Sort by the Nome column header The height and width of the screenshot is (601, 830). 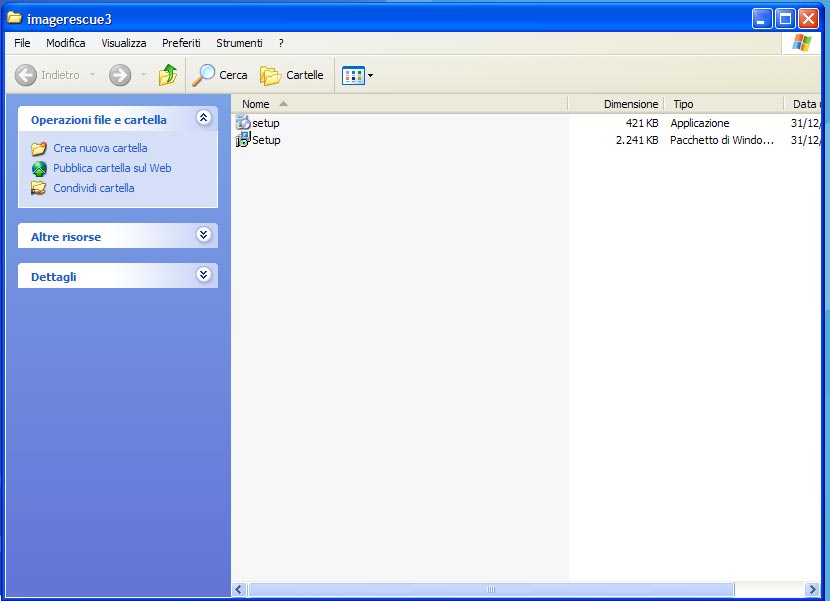pyautogui.click(x=400, y=104)
